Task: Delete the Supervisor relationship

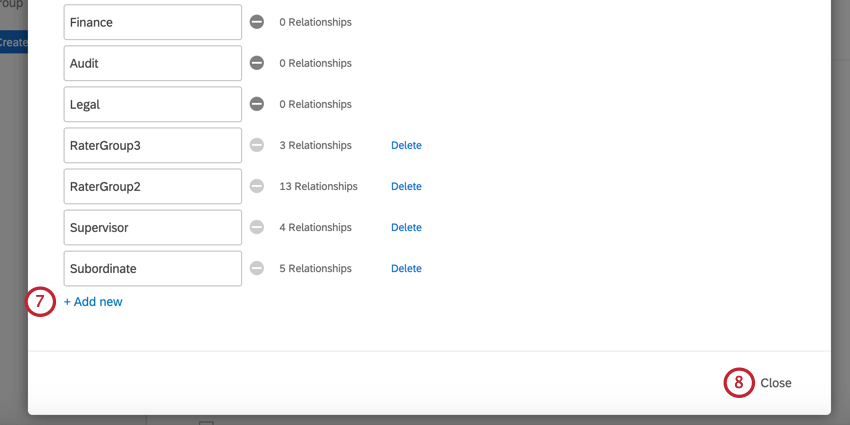Action: tap(406, 227)
